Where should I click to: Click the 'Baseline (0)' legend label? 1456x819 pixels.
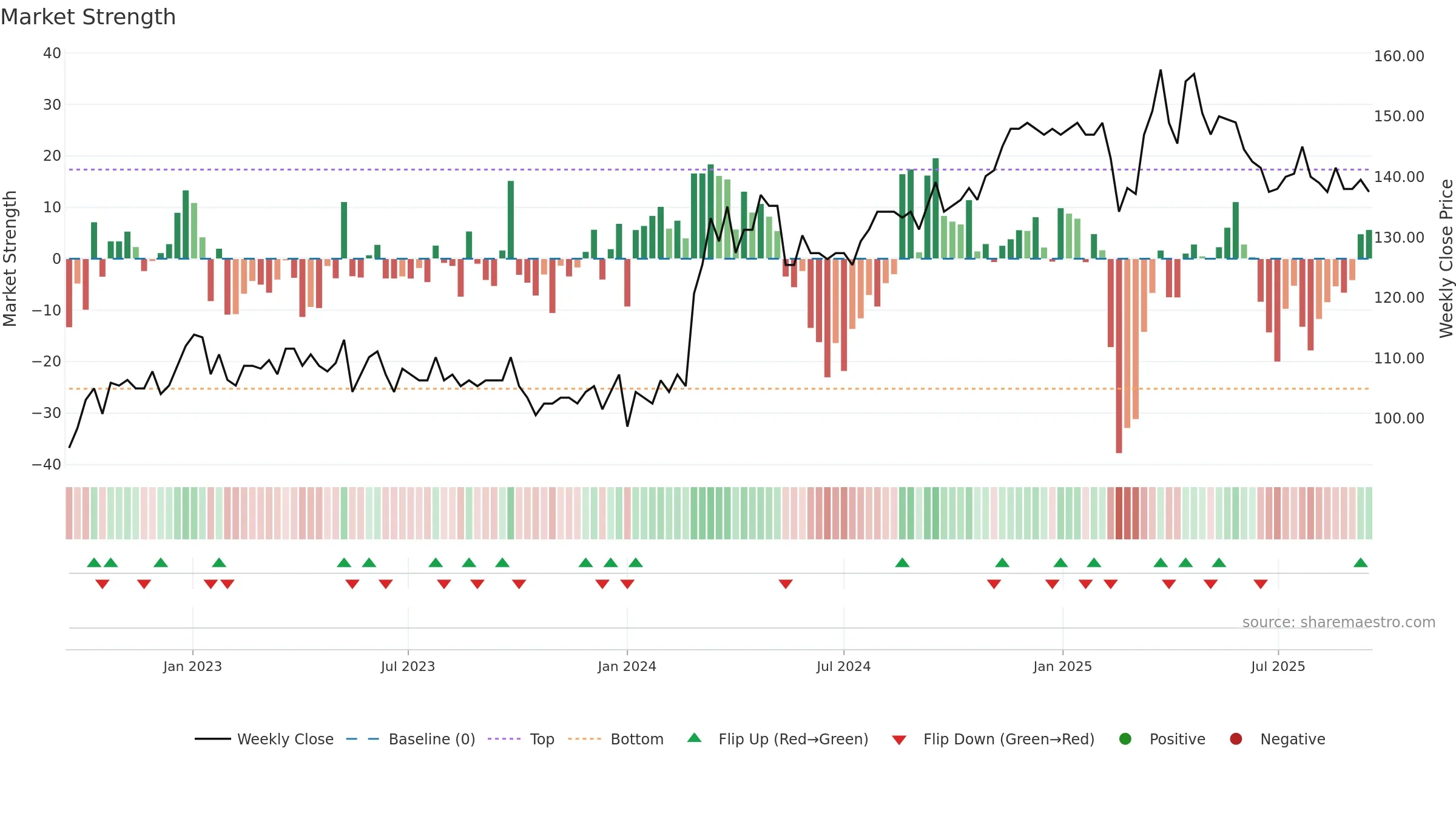pyautogui.click(x=432, y=740)
